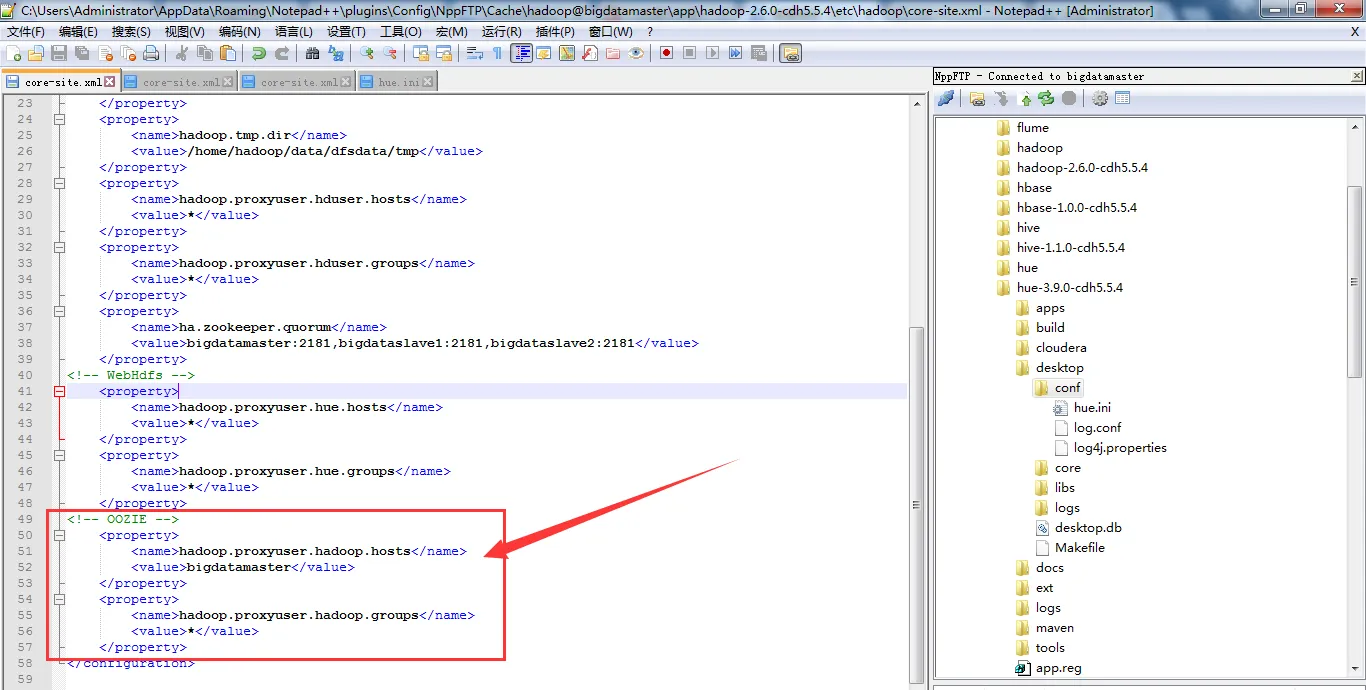This screenshot has height=690, width=1366.
Task: Open the 设置(T) menu
Action: (346, 32)
